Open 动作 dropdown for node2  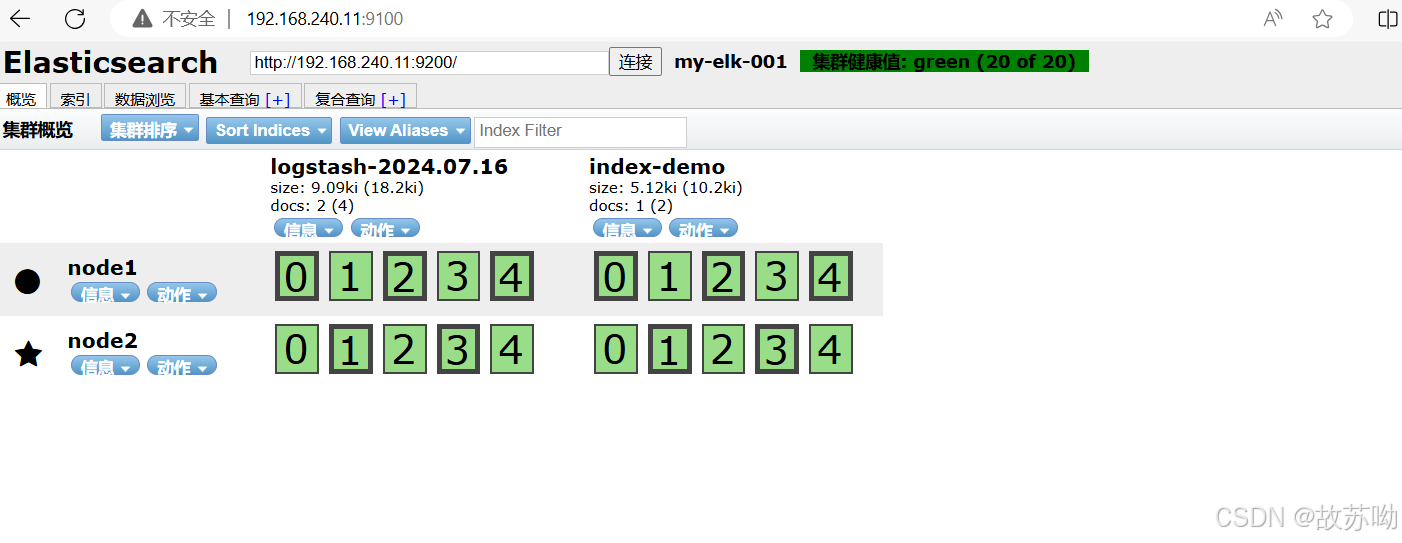[x=182, y=366]
